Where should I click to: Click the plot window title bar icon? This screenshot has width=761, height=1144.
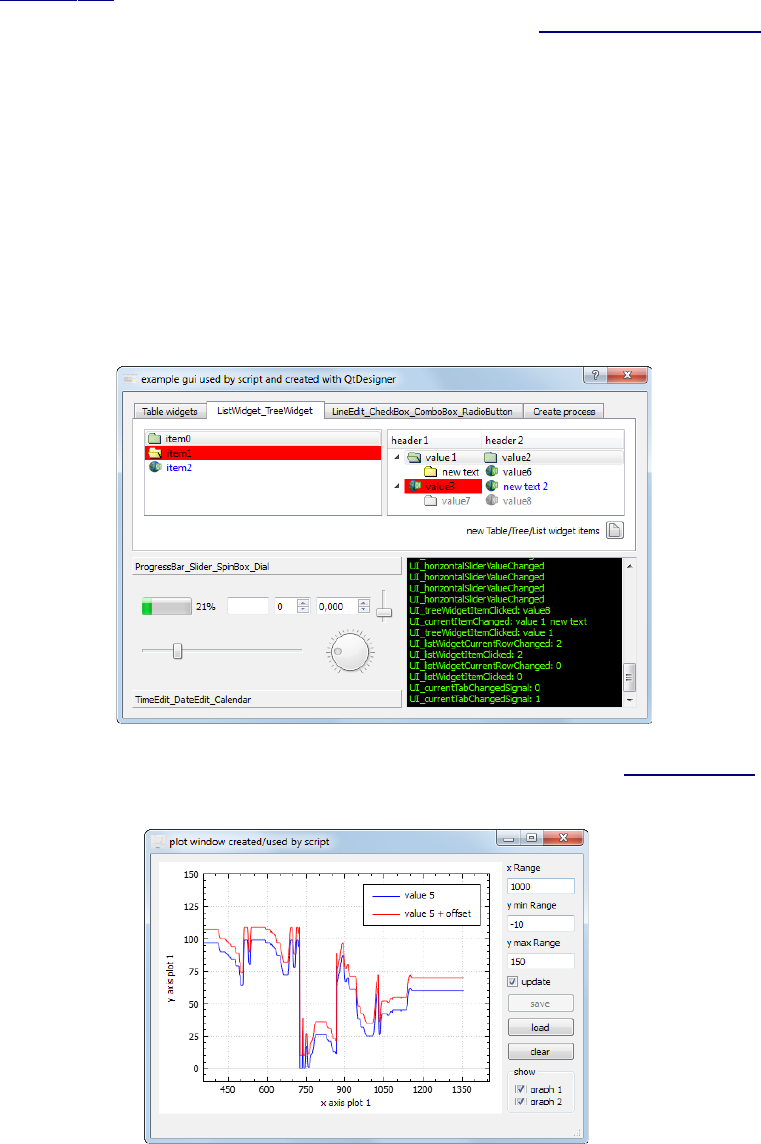pos(158,842)
